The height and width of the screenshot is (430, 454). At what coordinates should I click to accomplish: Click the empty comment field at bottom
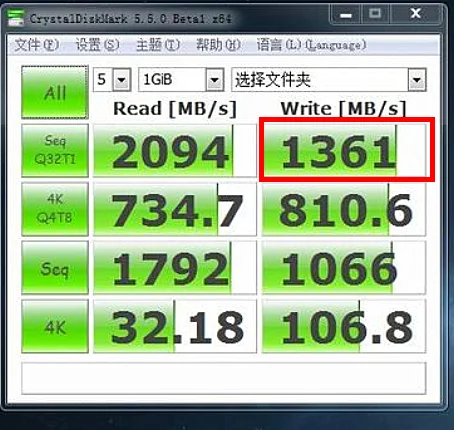tap(224, 378)
